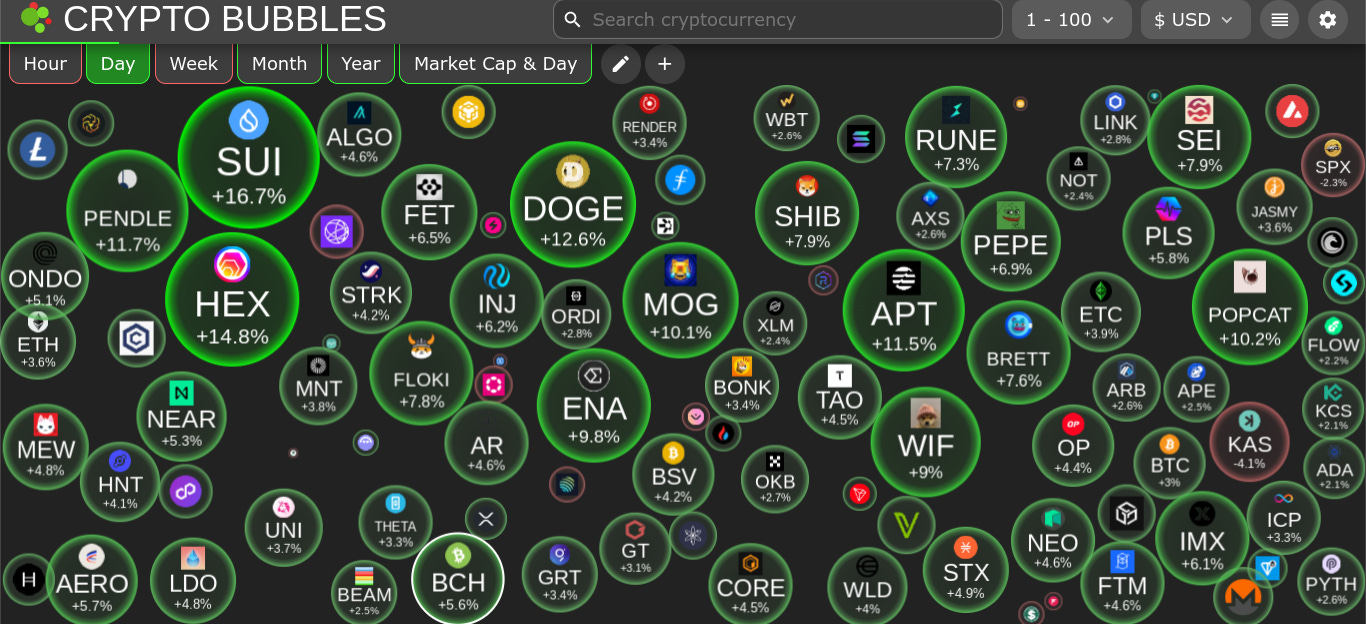1366x624 pixels.
Task: Select the SPX bubble
Action: pos(1333,165)
